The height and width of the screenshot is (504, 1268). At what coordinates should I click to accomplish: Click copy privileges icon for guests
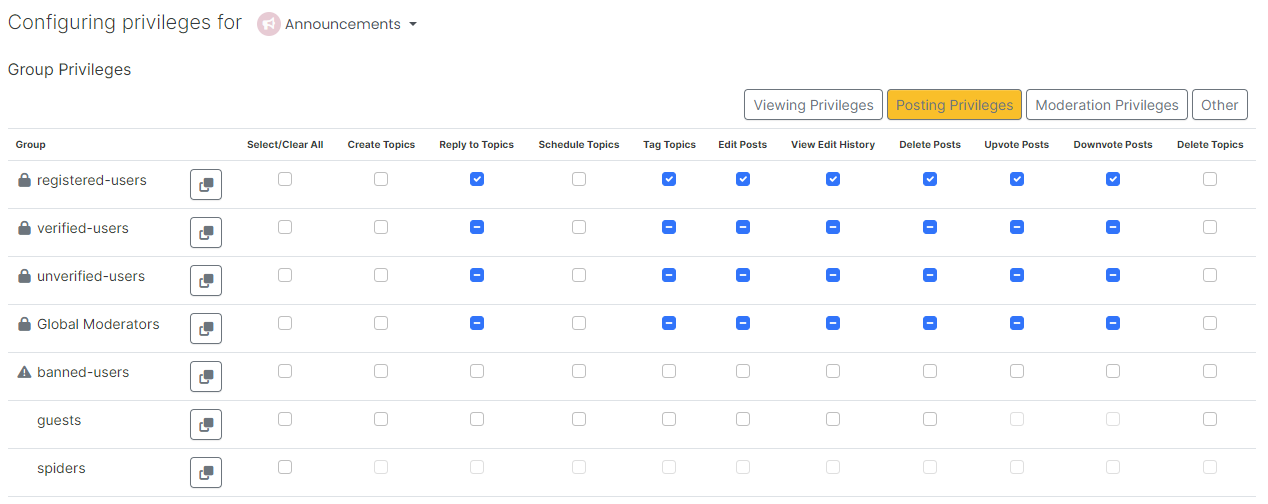[x=206, y=425]
